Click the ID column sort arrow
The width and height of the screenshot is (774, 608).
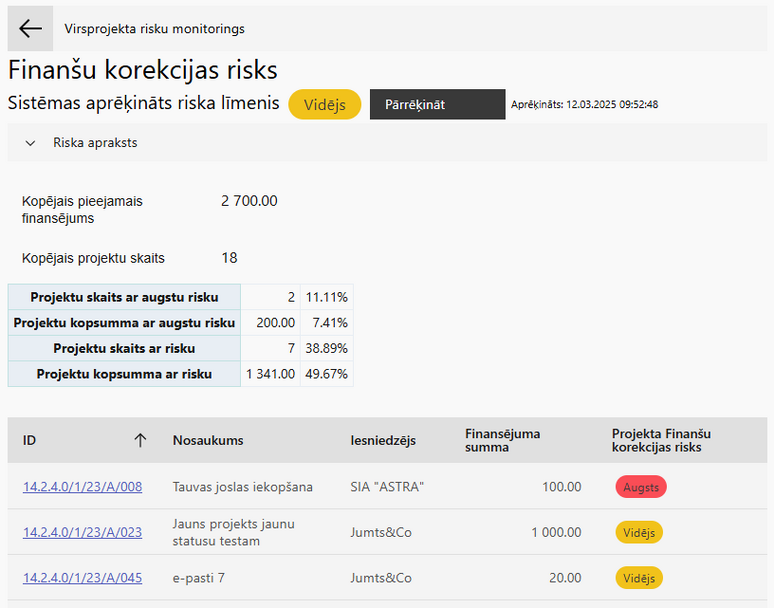[140, 440]
